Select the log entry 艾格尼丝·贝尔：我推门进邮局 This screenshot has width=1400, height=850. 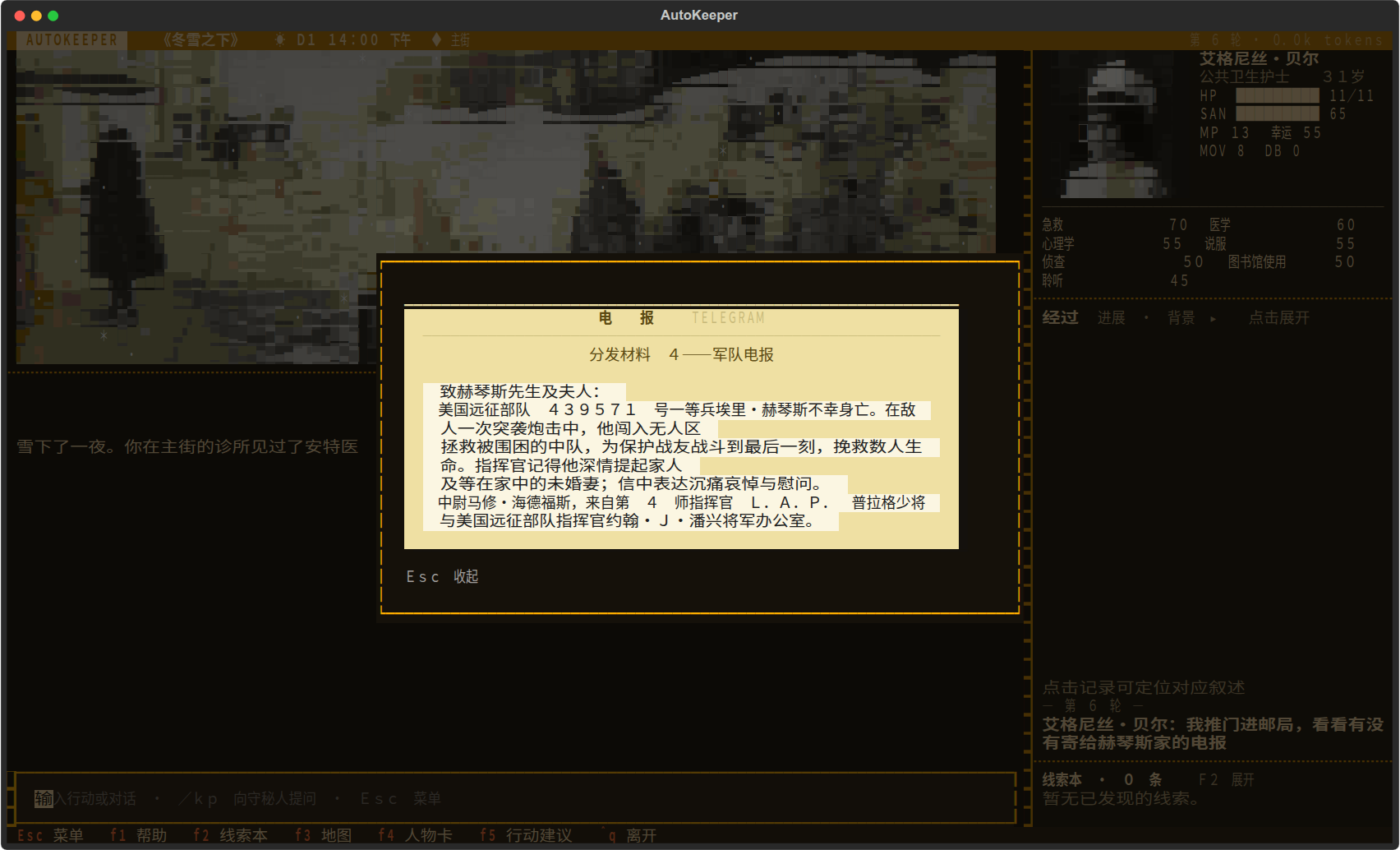(x=1213, y=733)
